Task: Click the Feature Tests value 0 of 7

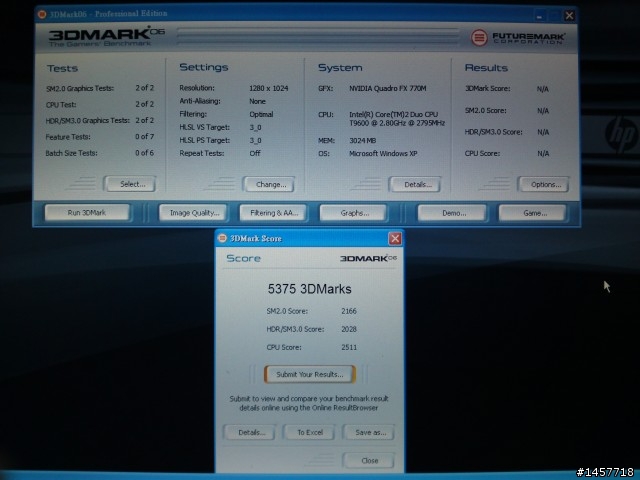Action: [x=144, y=137]
